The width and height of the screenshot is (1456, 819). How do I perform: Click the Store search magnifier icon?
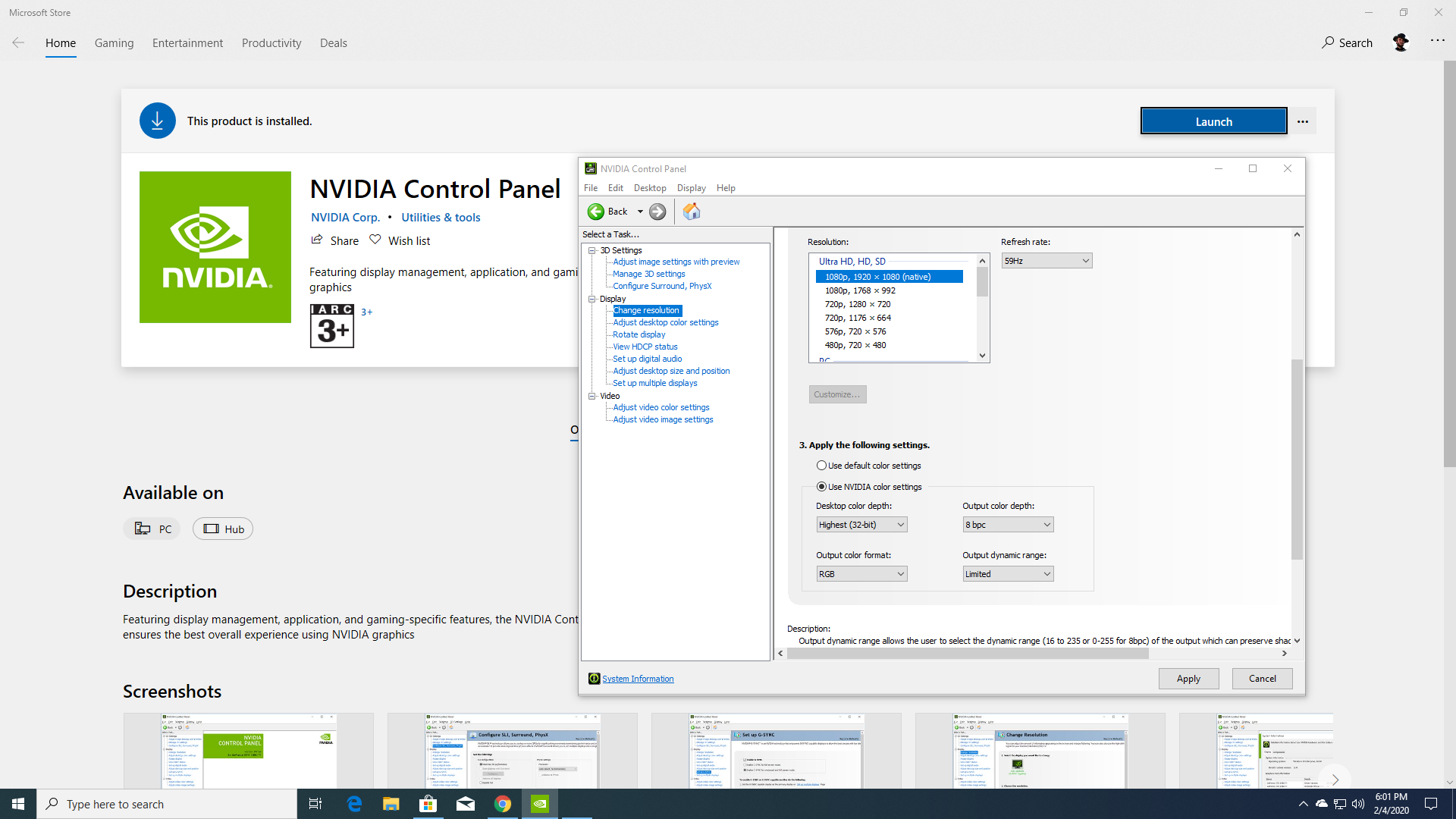(x=1327, y=42)
